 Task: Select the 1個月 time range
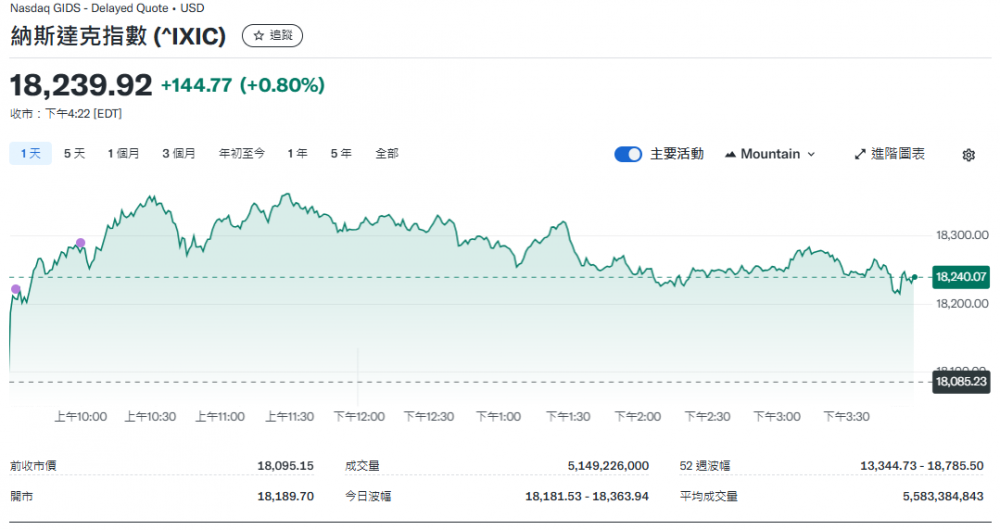124,154
